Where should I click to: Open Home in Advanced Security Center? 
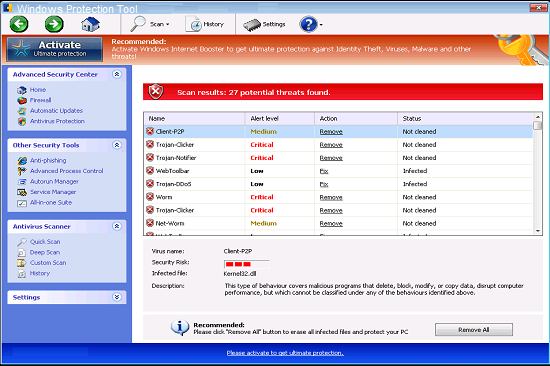[38, 90]
